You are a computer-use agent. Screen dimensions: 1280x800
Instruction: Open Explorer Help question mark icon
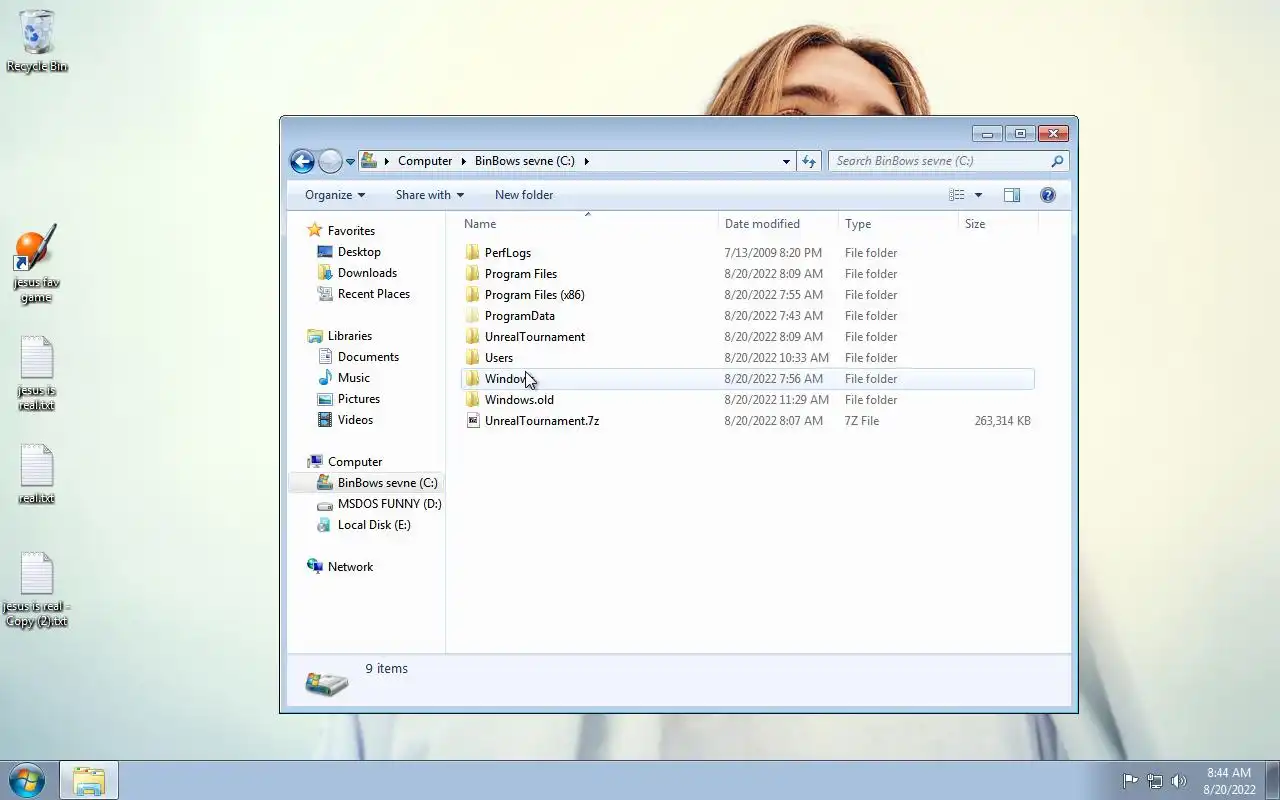[x=1048, y=195]
